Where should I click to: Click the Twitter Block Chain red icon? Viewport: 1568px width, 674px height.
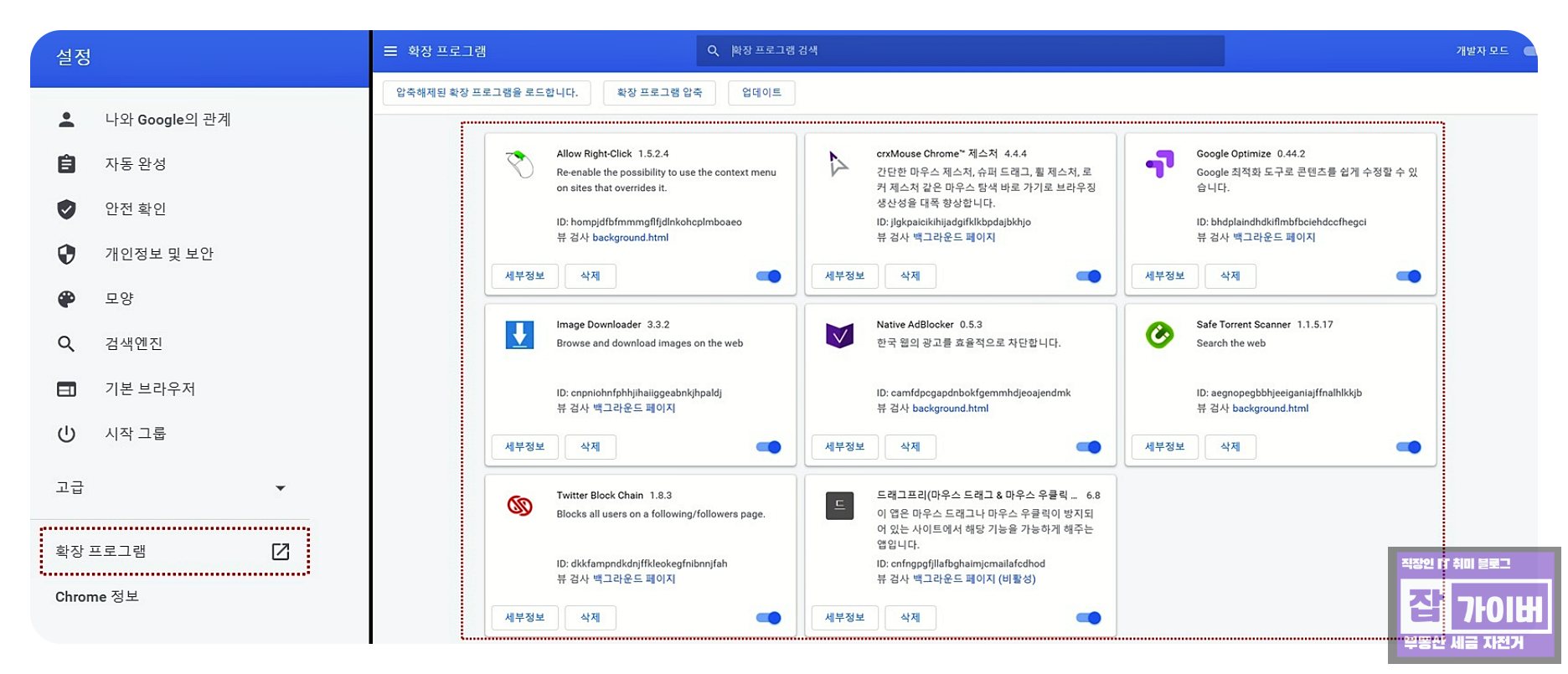[x=519, y=506]
